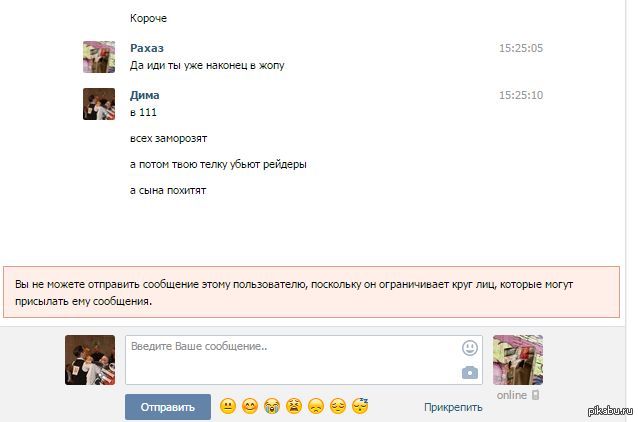Insert the first neutral face emoji
Screen dimensions: 638x422
[227, 406]
